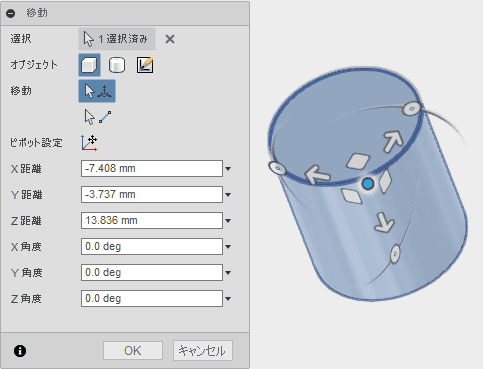Screen dimensions: 483x369
Task: Click the X角度 input field
Action: point(152,246)
